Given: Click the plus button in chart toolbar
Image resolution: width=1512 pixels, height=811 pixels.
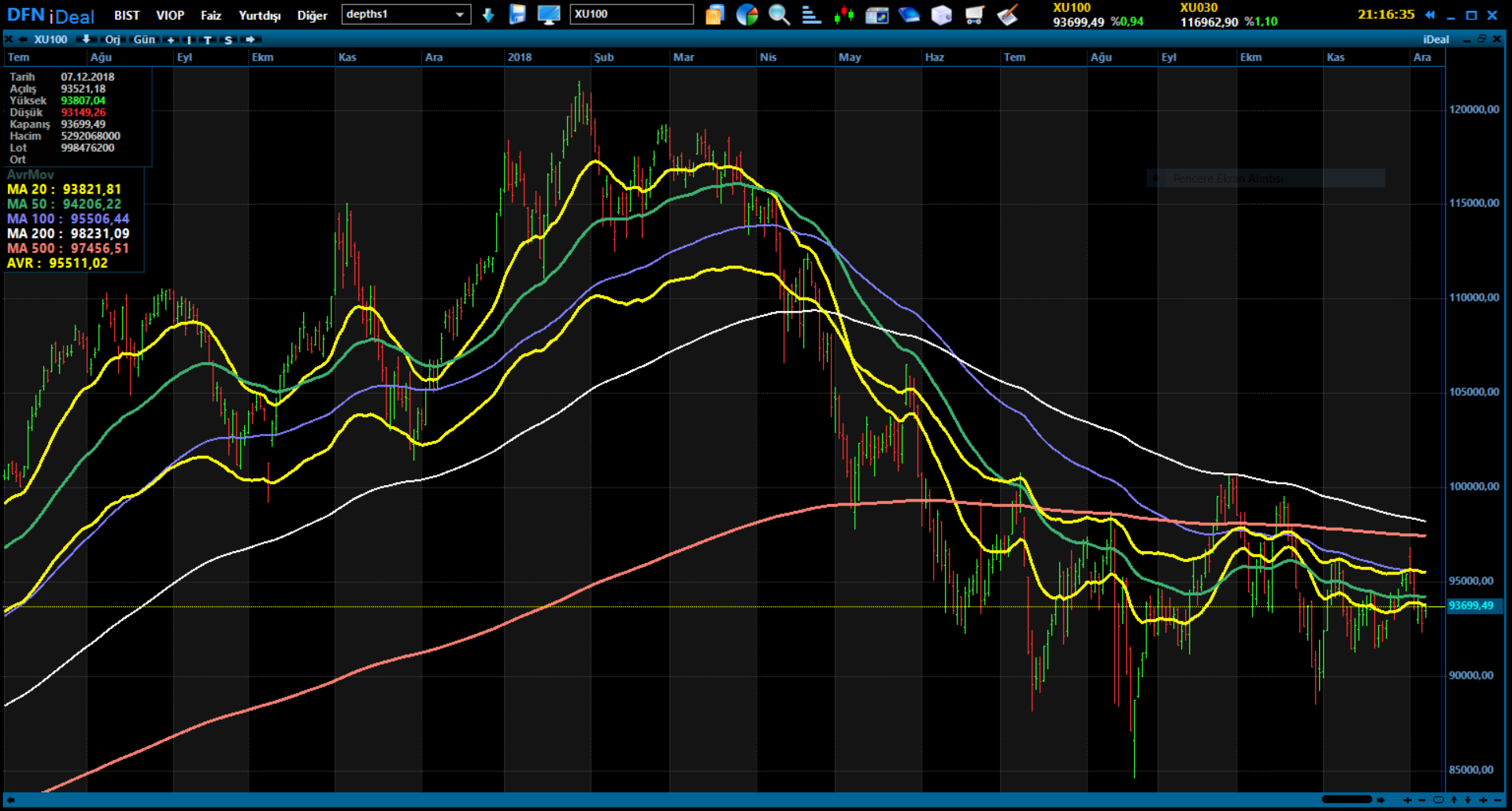Looking at the screenshot, I should (171, 39).
